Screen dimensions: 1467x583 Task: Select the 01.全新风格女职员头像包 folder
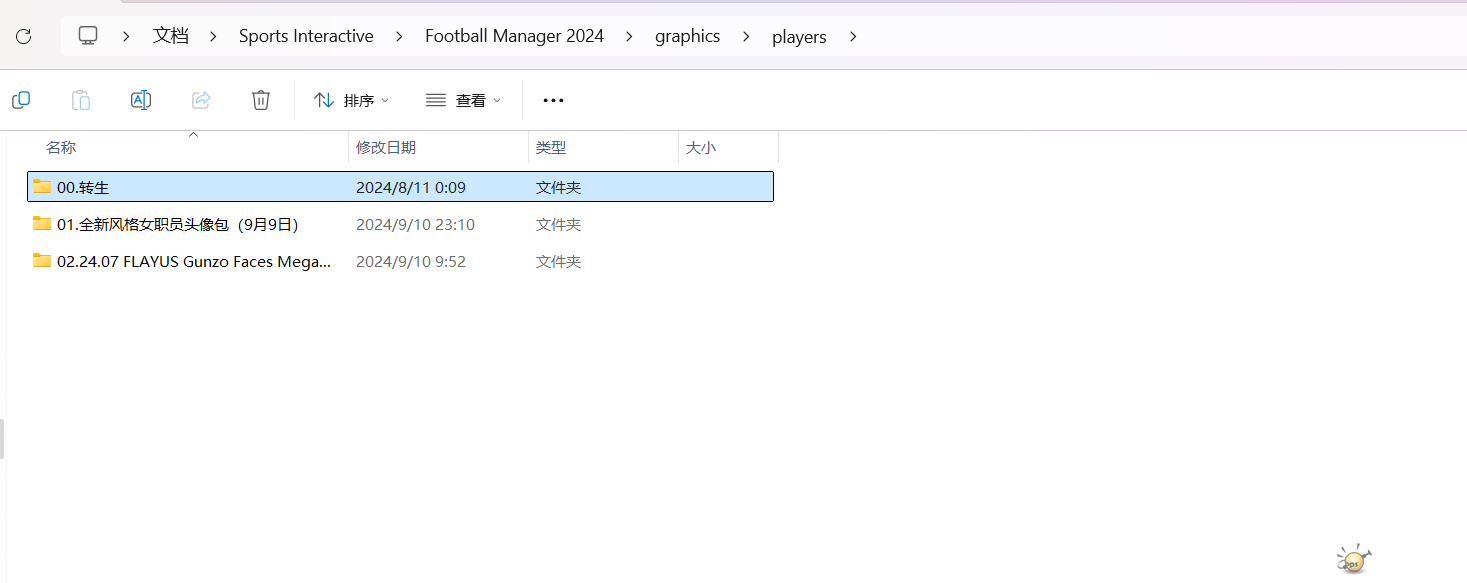(178, 225)
